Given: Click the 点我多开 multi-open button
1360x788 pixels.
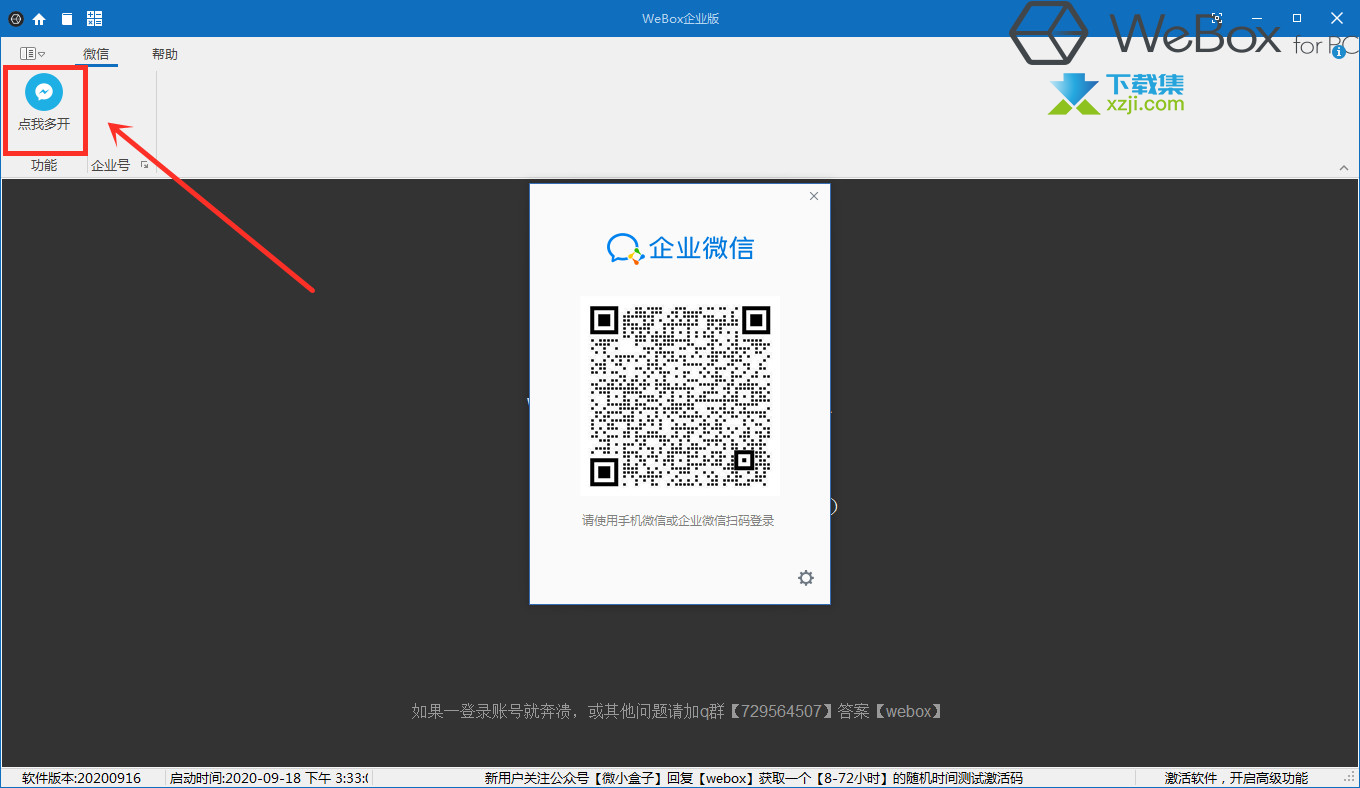Looking at the screenshot, I should point(44,104).
